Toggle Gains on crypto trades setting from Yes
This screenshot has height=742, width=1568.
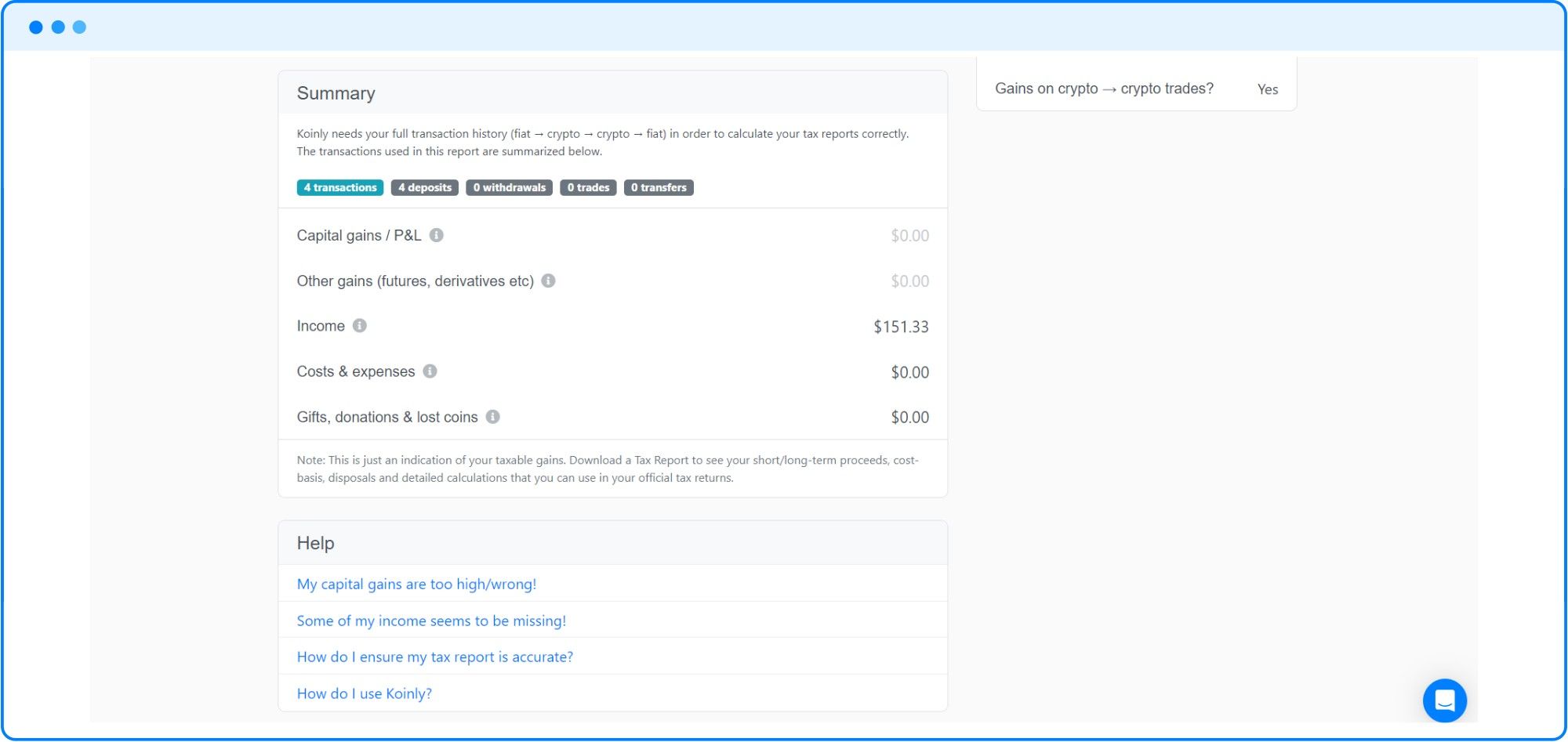[1267, 89]
